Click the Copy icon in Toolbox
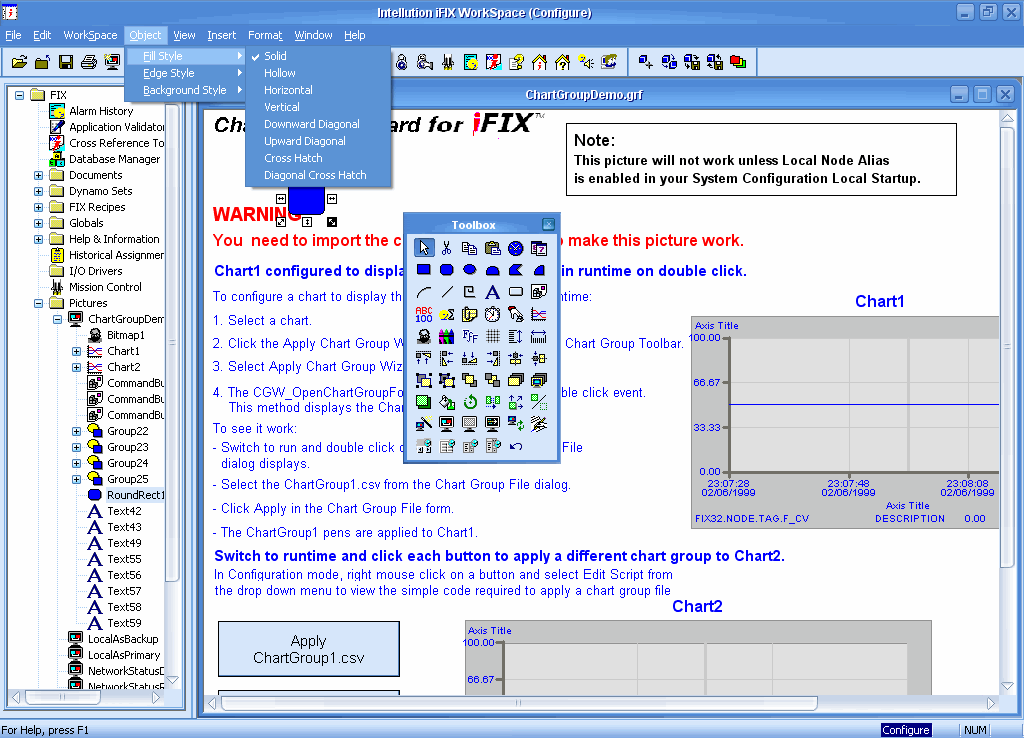The width and height of the screenshot is (1024, 738). [x=470, y=248]
